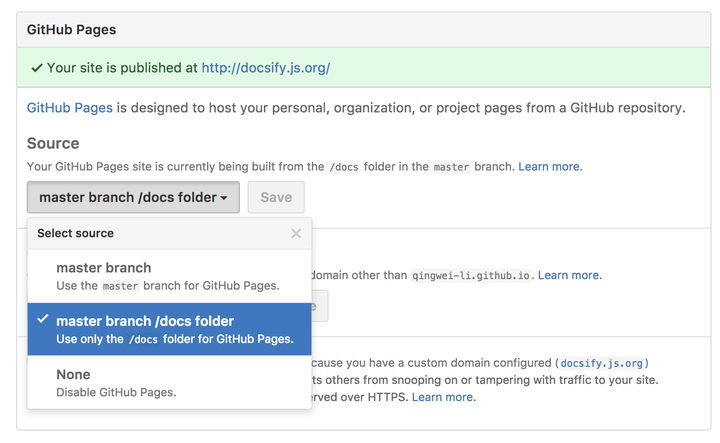
Task: Click the docsify.js.org code text in parentheses
Action: coord(602,362)
